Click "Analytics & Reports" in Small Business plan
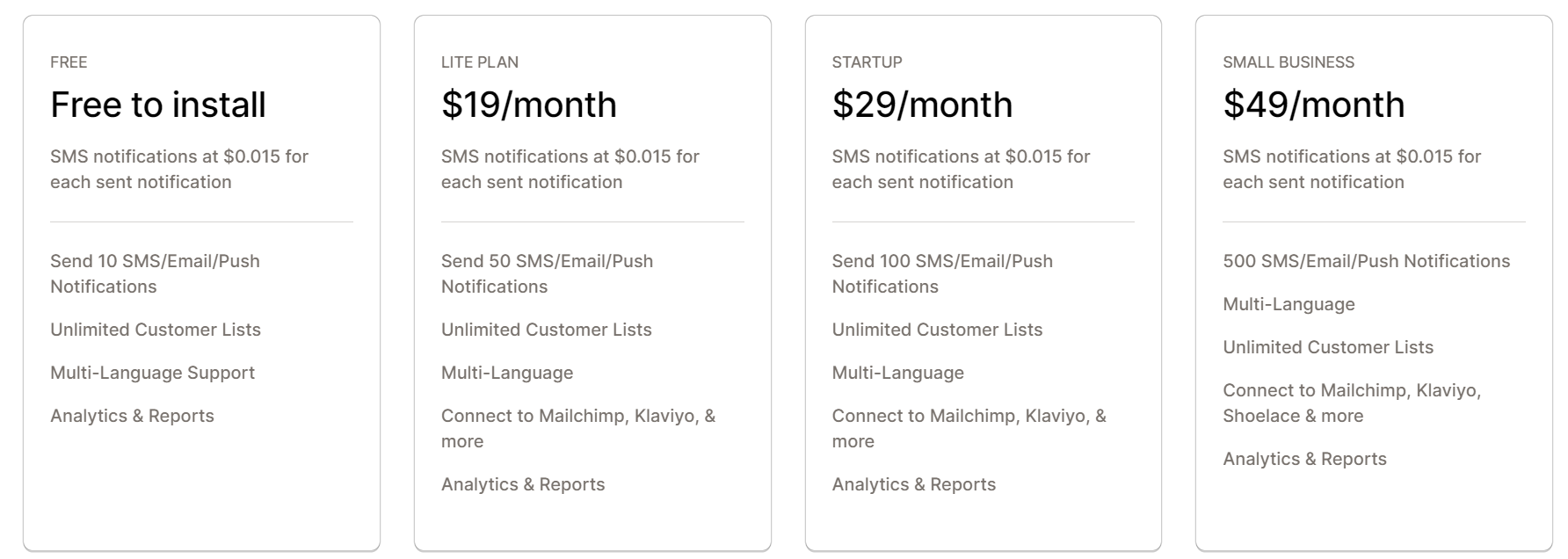 tap(1304, 459)
